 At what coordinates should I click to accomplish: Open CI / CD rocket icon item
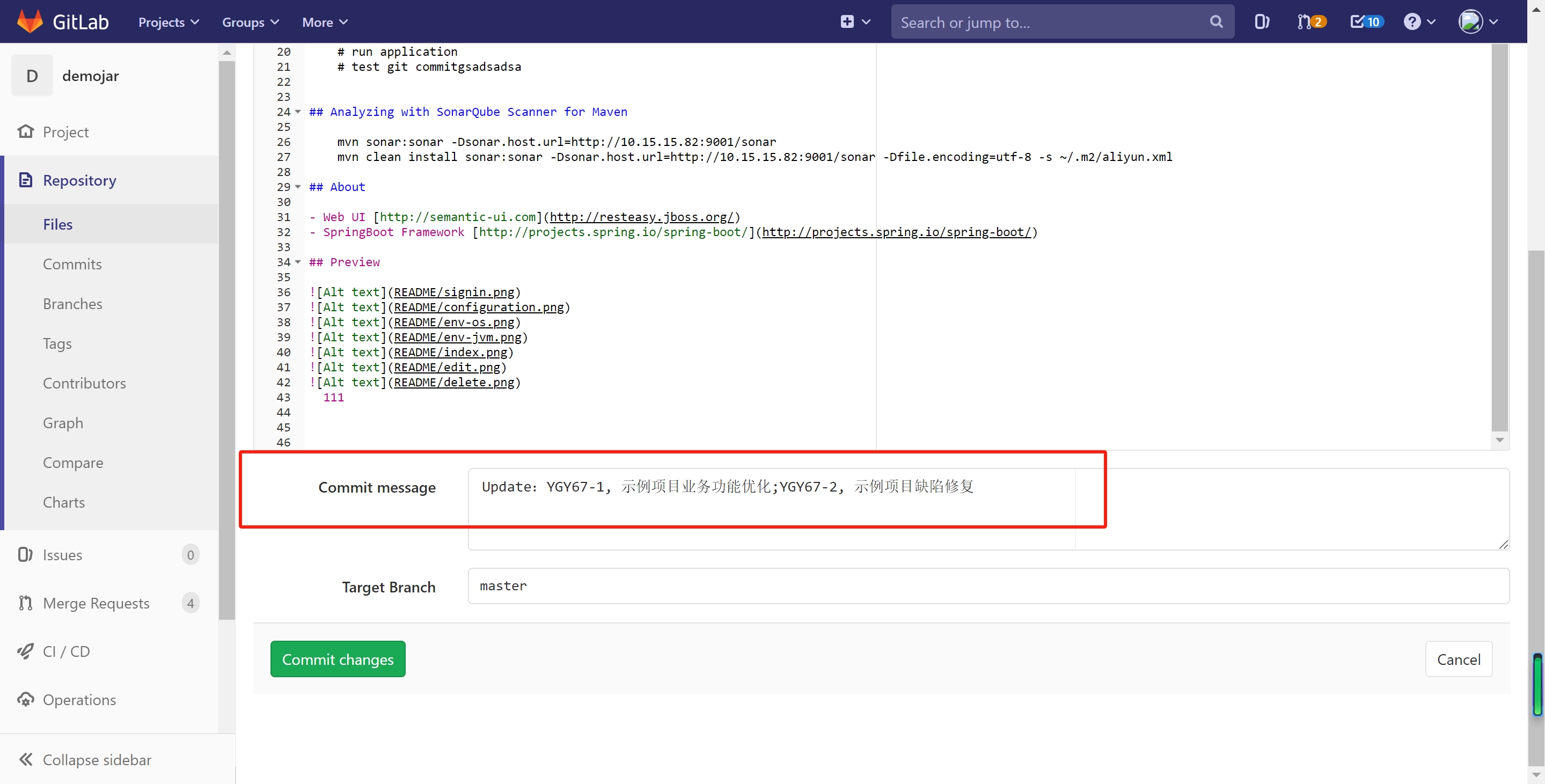pyautogui.click(x=26, y=651)
